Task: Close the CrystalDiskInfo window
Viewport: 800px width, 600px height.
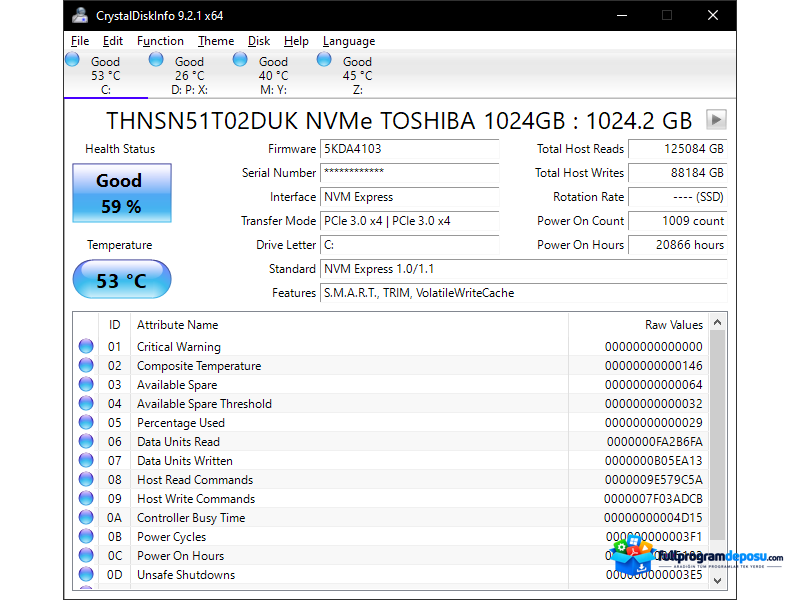Action: pyautogui.click(x=713, y=15)
